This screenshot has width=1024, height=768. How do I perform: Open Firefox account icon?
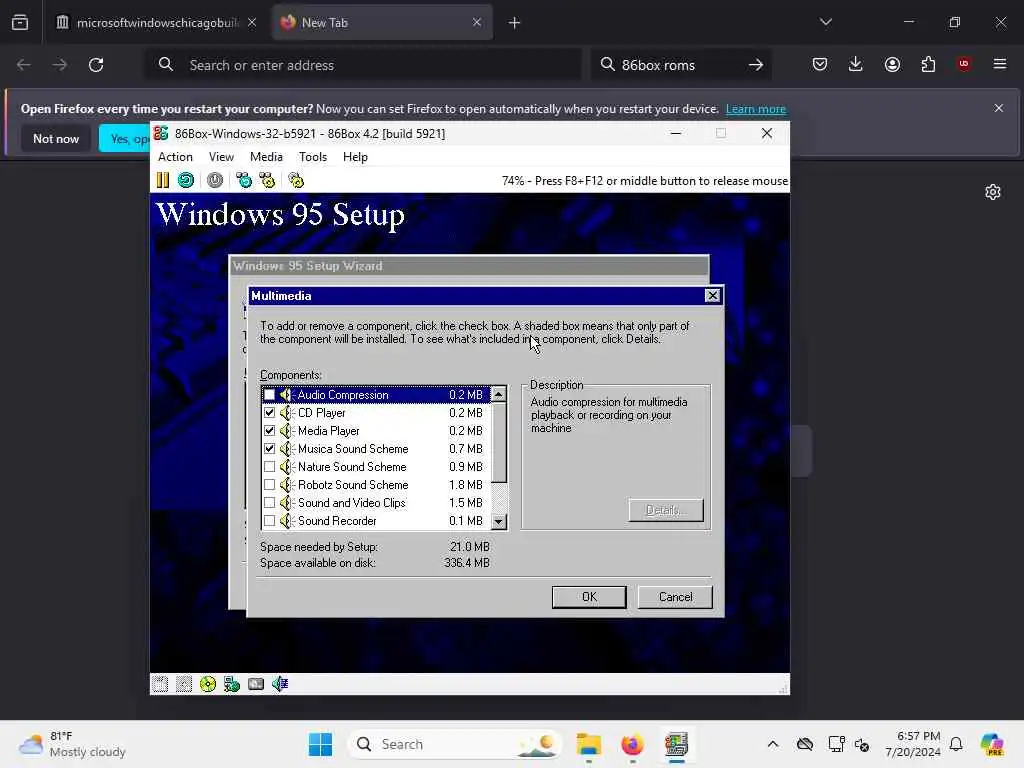(892, 64)
